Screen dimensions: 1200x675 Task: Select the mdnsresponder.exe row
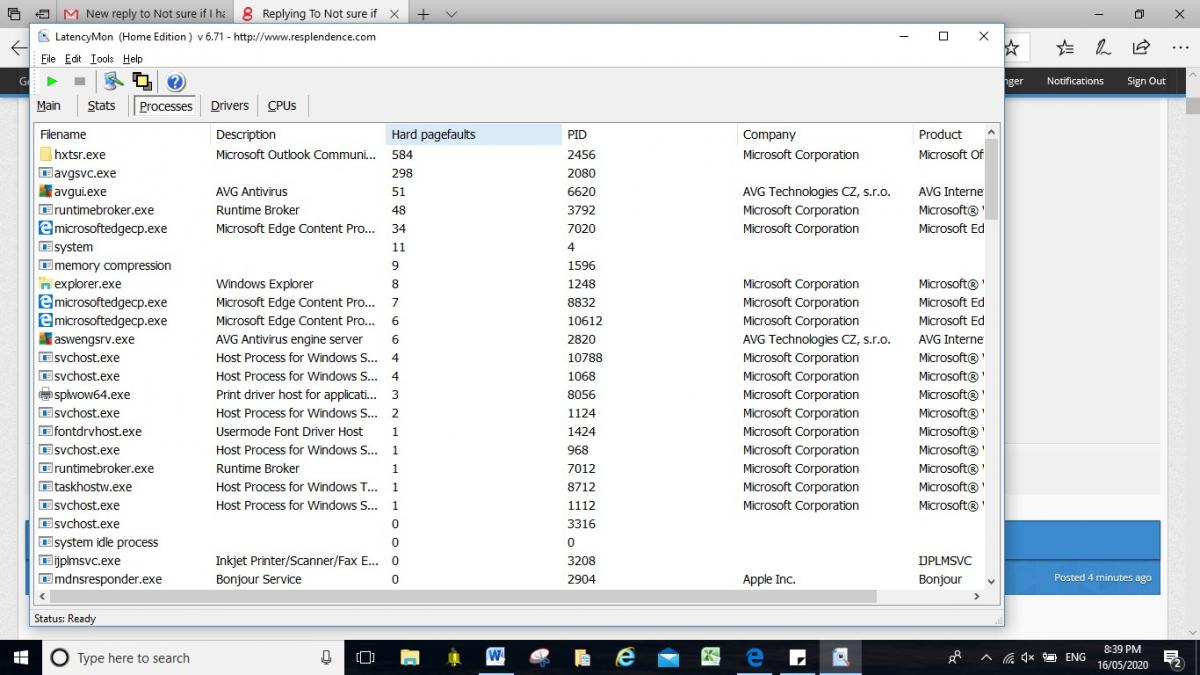(510, 579)
